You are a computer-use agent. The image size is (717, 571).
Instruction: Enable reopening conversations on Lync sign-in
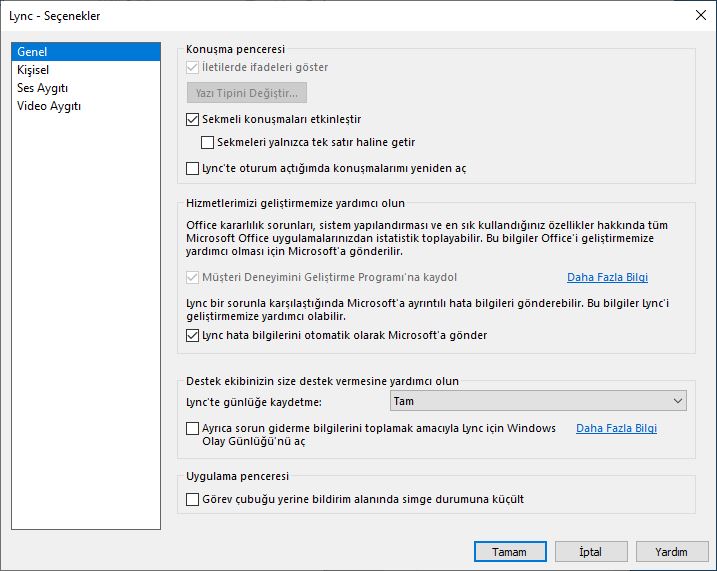tap(193, 169)
